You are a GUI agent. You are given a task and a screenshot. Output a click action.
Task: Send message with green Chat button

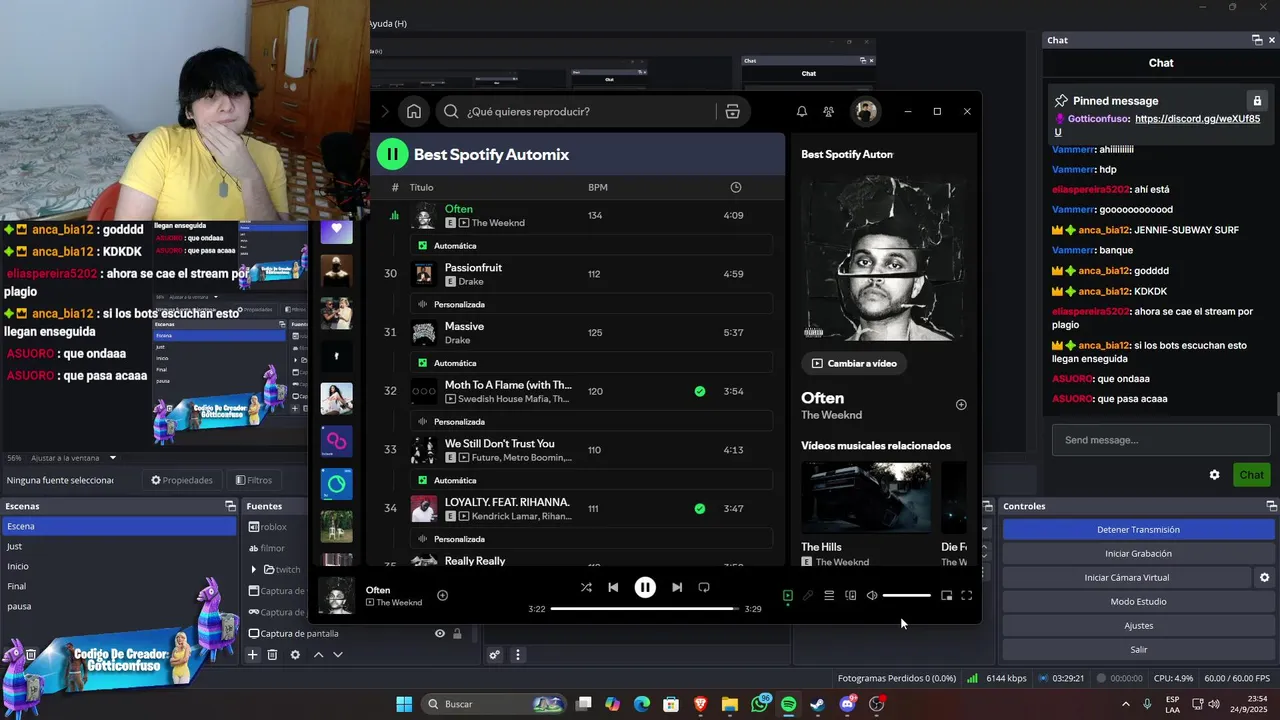(x=1252, y=475)
